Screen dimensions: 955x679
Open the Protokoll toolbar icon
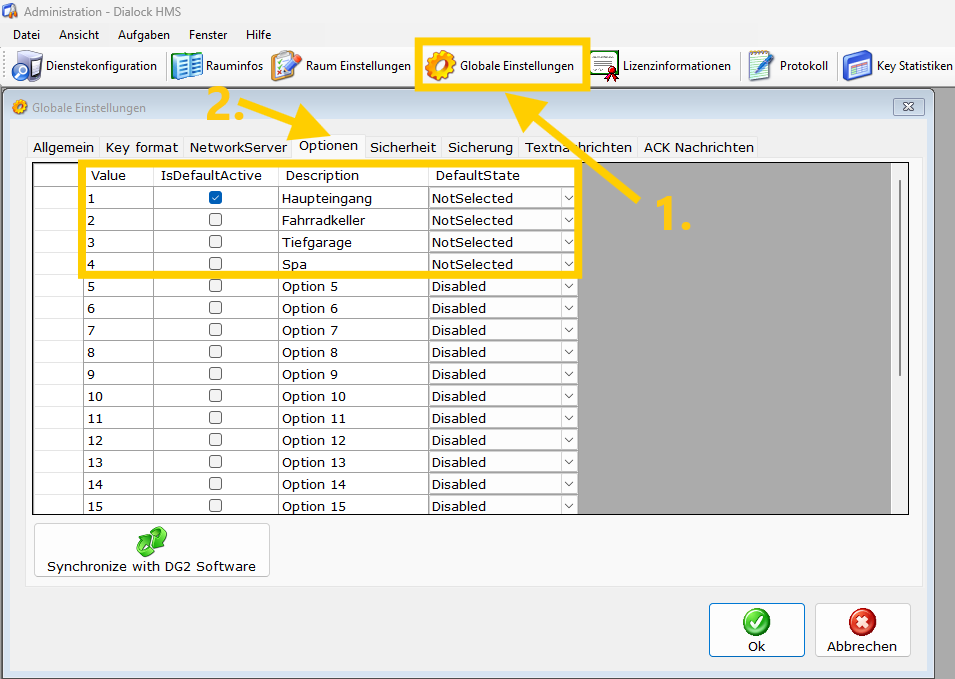tap(761, 66)
